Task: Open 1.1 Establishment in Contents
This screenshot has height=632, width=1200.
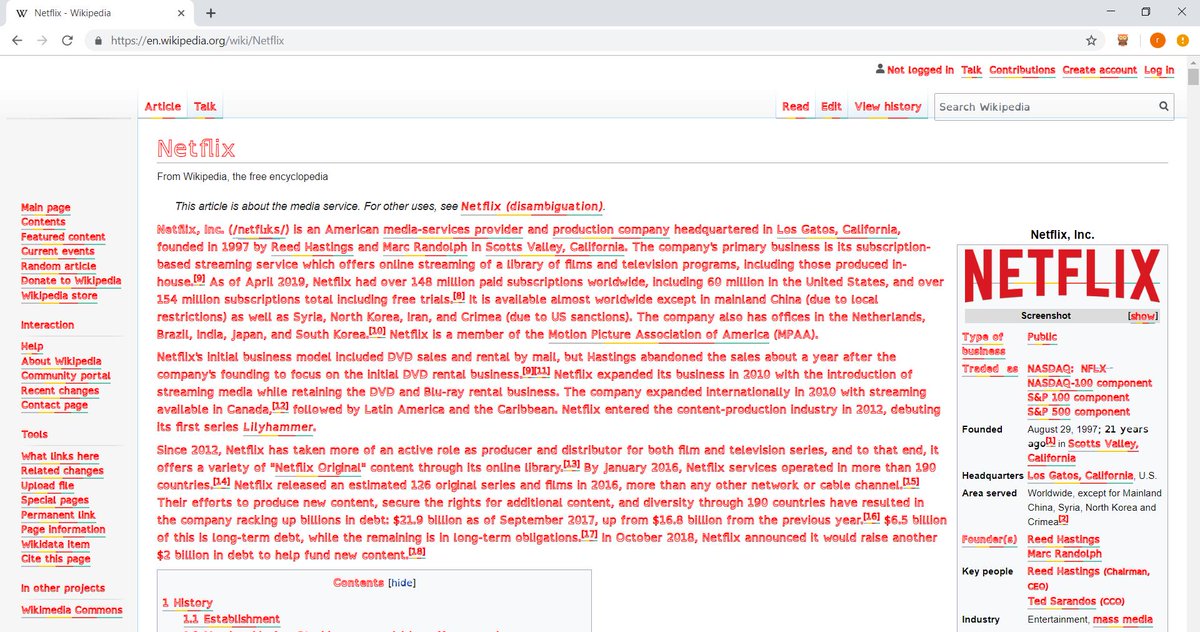Action: [x=231, y=620]
